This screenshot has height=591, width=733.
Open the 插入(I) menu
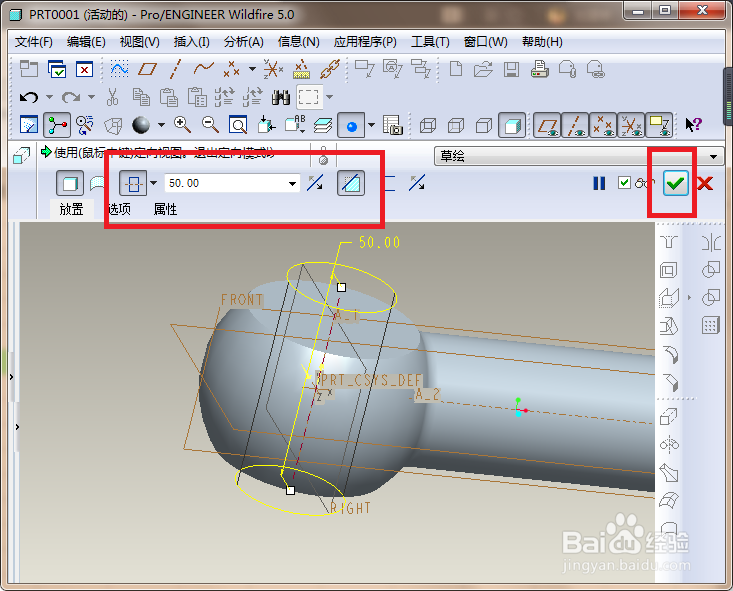click(x=191, y=42)
